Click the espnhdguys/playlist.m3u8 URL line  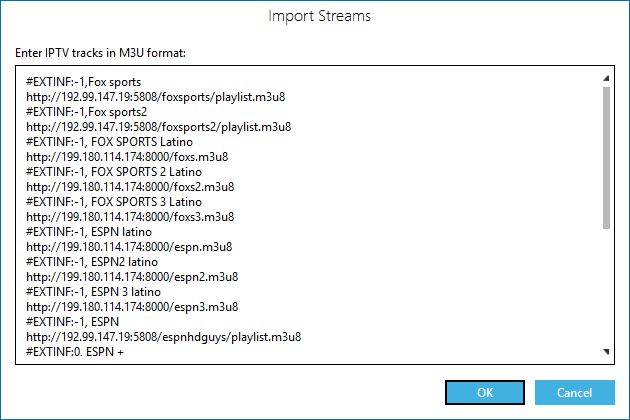point(164,337)
